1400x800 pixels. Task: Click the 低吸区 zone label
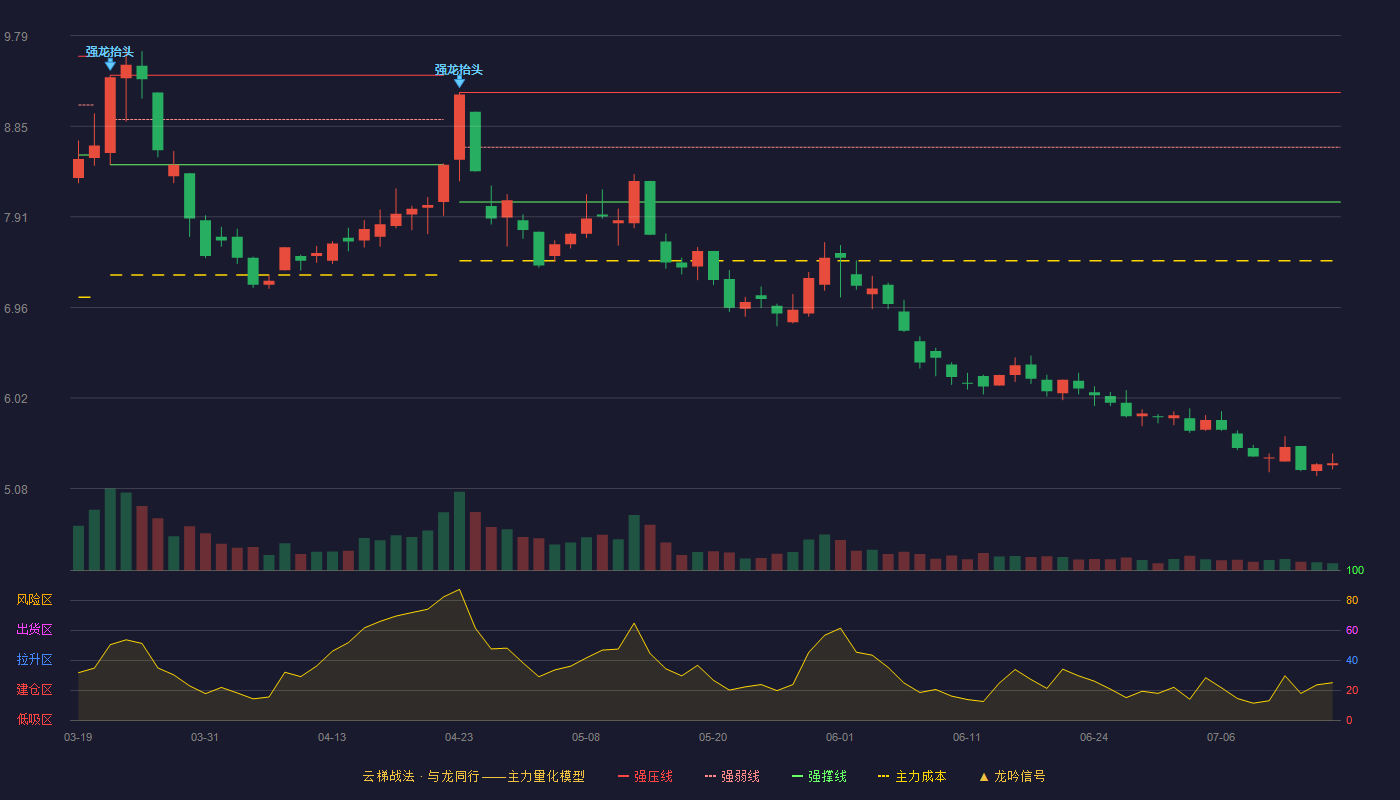35,718
